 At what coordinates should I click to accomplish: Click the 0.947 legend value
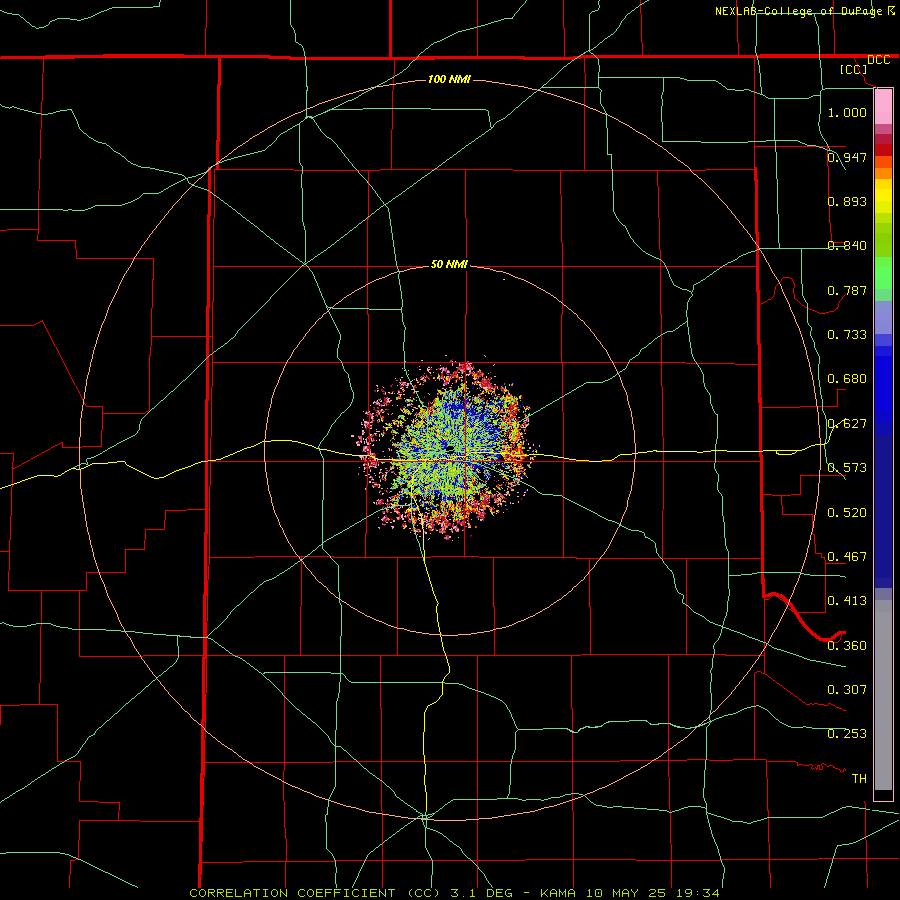pos(847,157)
